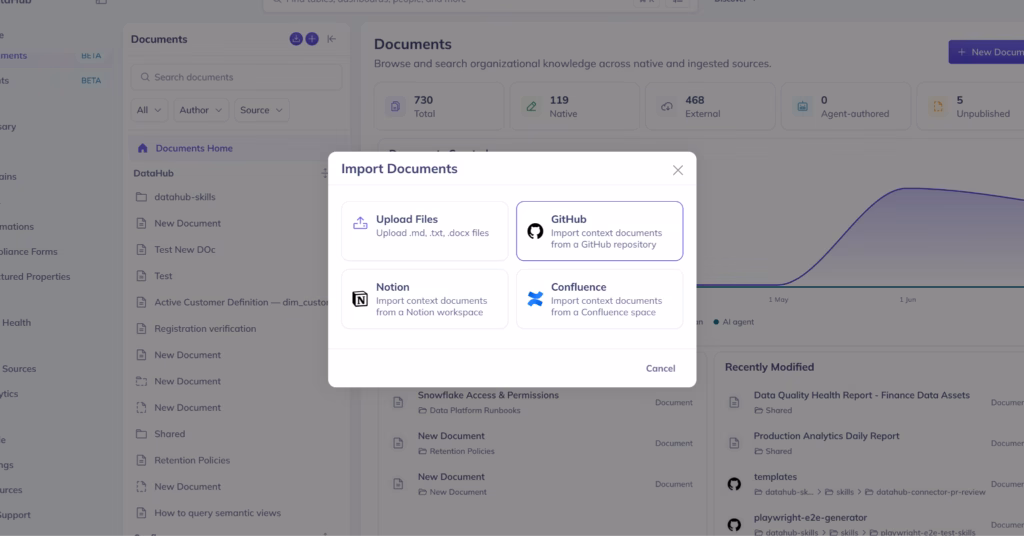This screenshot has height=536, width=1024.
Task: Collapse the Documents sidebar panel
Action: click(332, 39)
